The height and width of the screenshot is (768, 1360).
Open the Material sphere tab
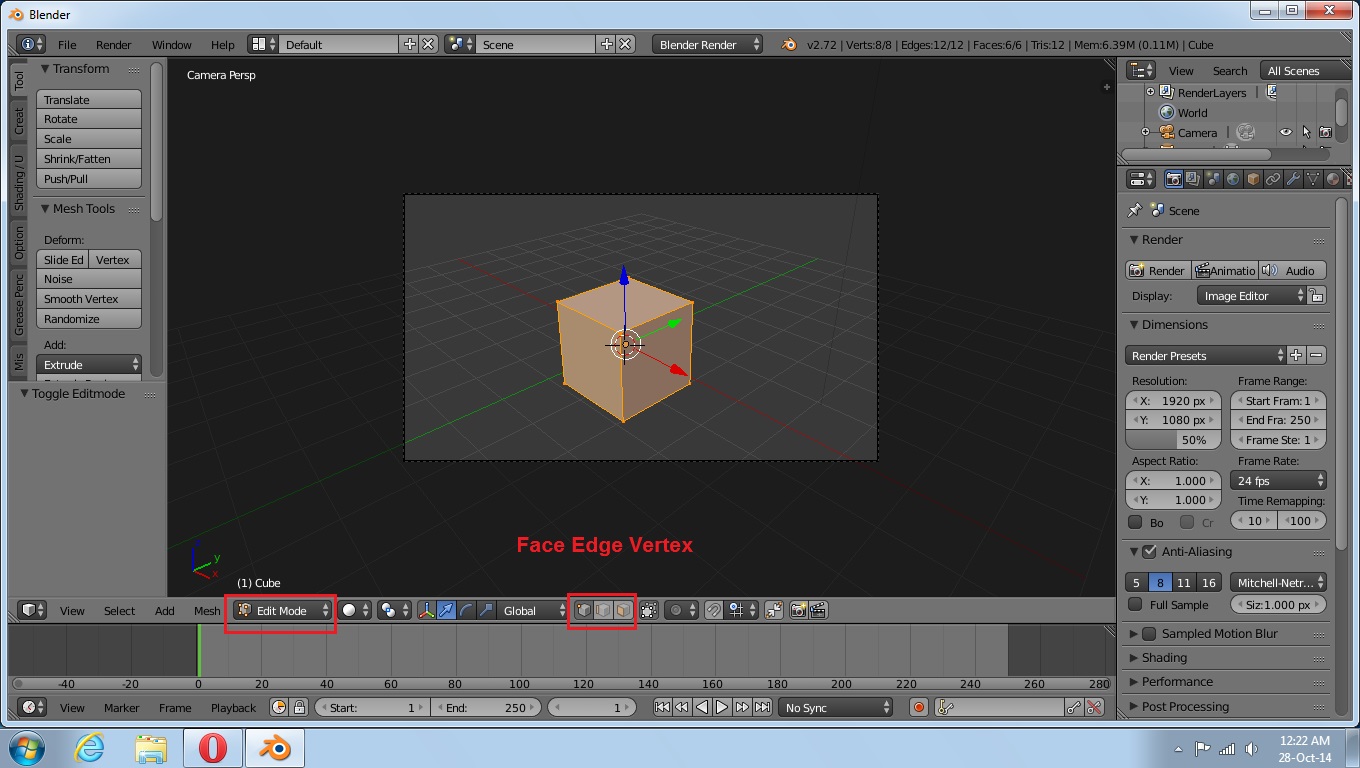1333,179
